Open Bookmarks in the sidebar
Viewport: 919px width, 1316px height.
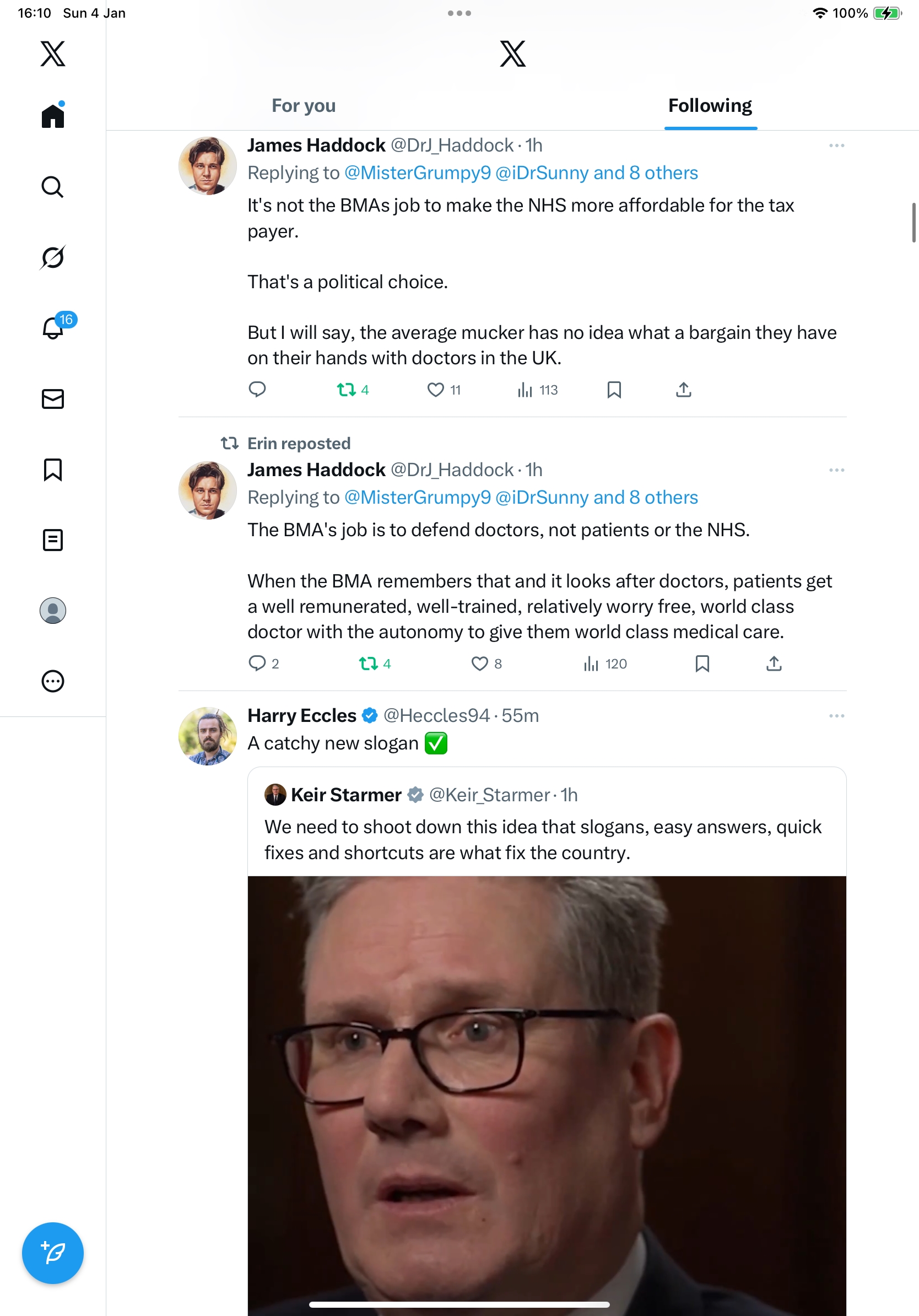point(53,470)
